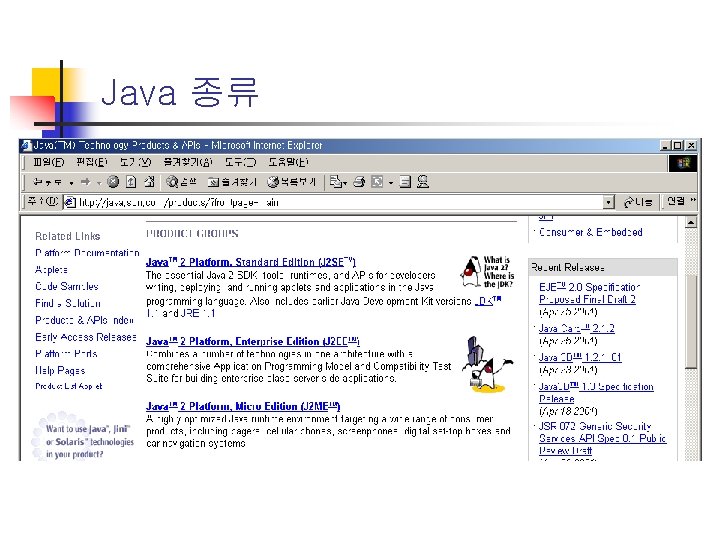
Task: Open EJB 2.0 Specification Proposed Final Draft link
Action: click(589, 293)
